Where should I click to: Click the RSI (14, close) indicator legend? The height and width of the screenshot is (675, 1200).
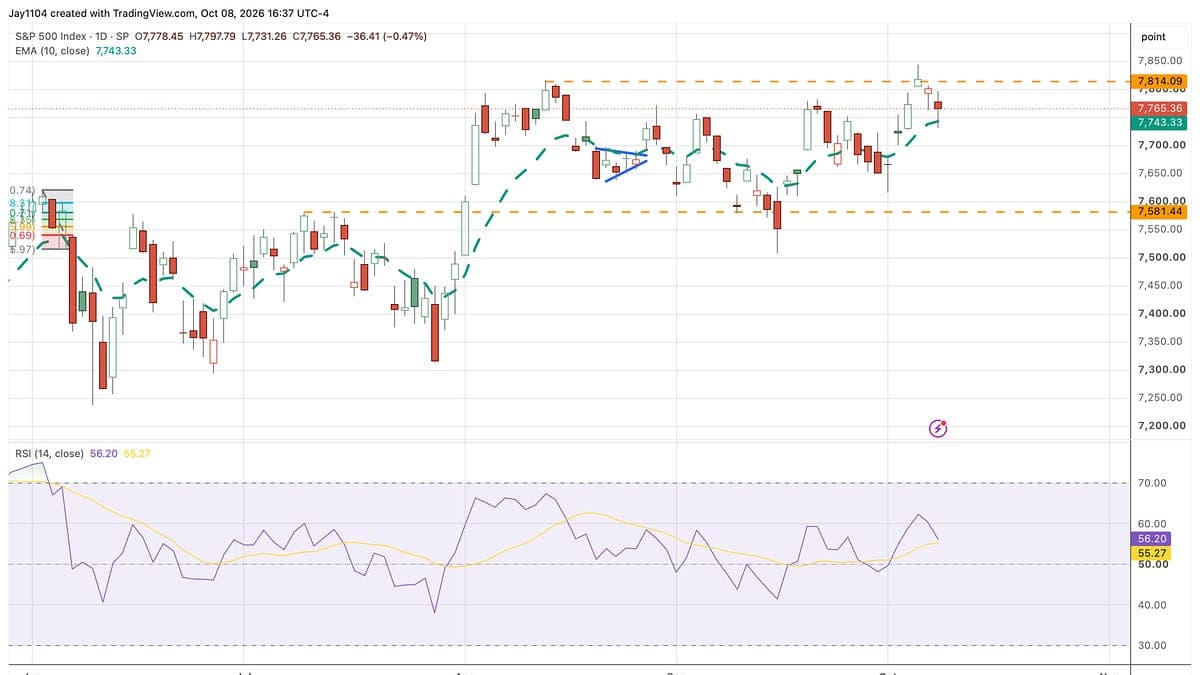click(x=50, y=453)
